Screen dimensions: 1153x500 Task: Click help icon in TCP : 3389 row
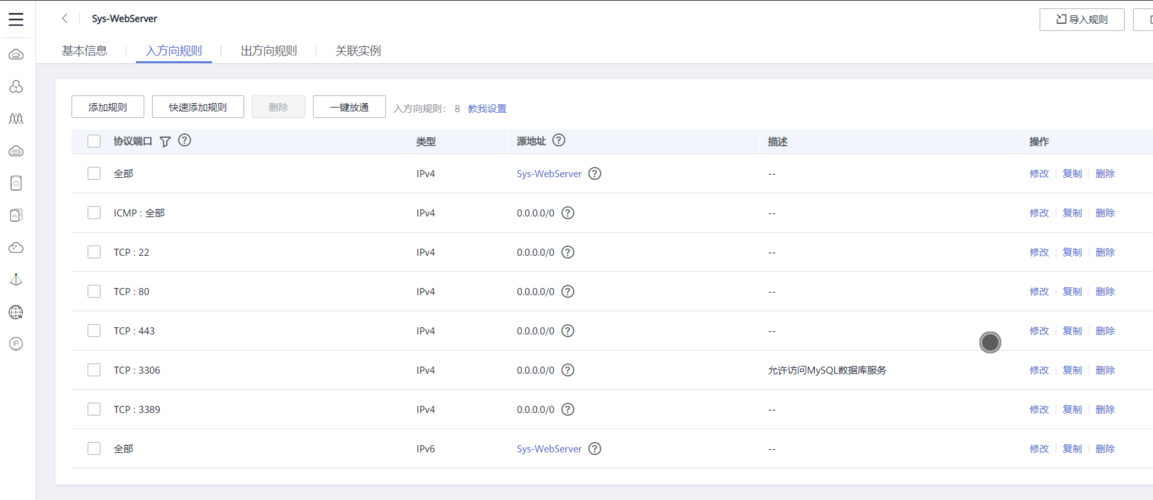[567, 409]
